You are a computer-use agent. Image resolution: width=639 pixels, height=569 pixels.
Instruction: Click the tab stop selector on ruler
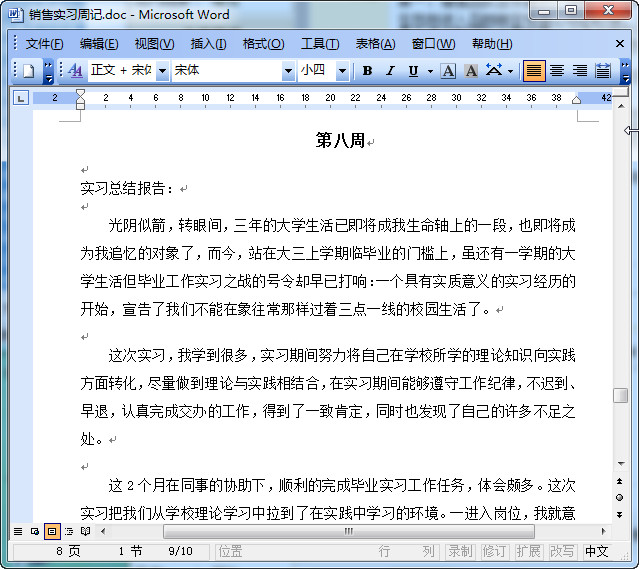click(x=21, y=98)
